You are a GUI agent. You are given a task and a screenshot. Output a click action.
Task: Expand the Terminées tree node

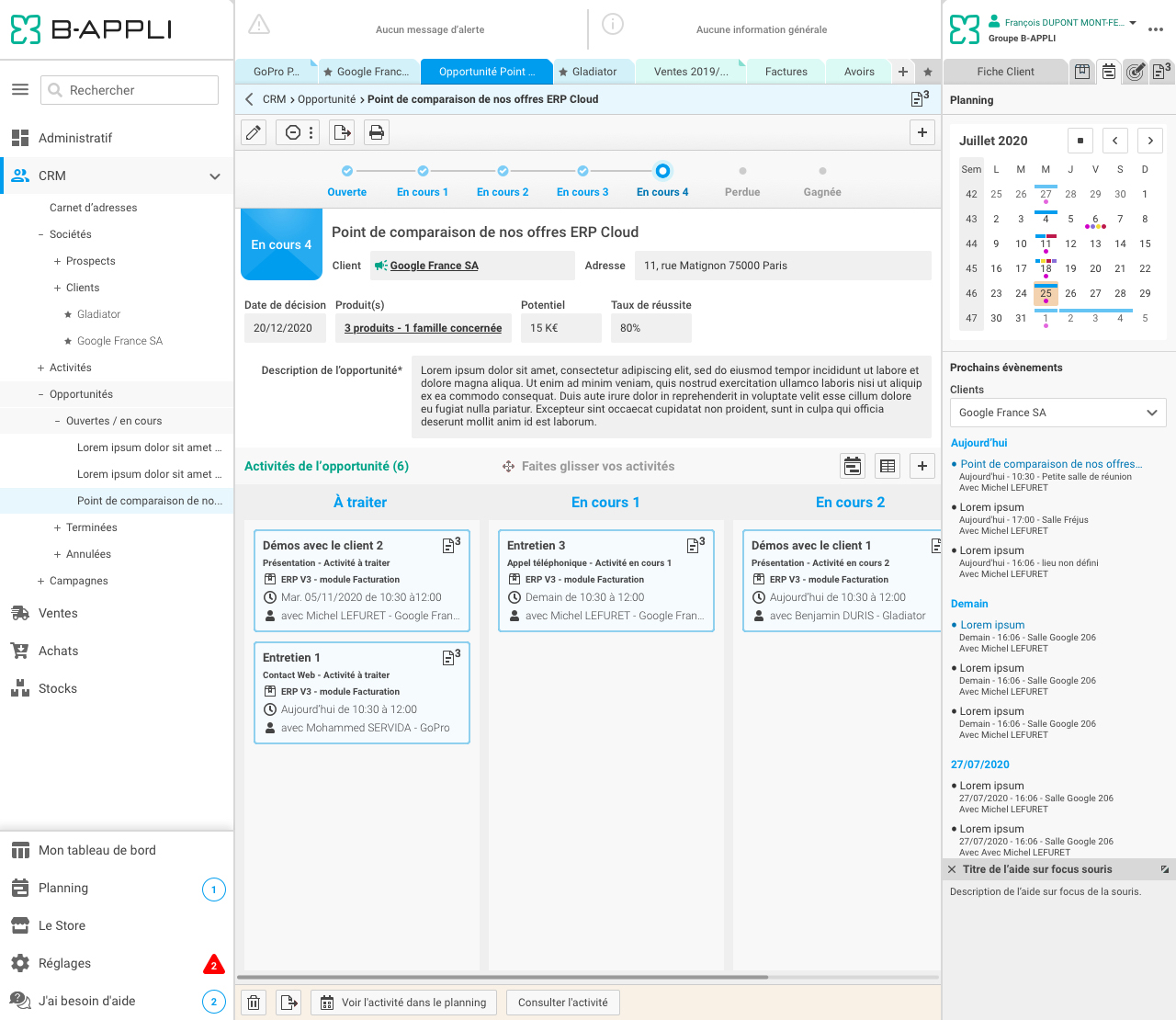coord(57,527)
